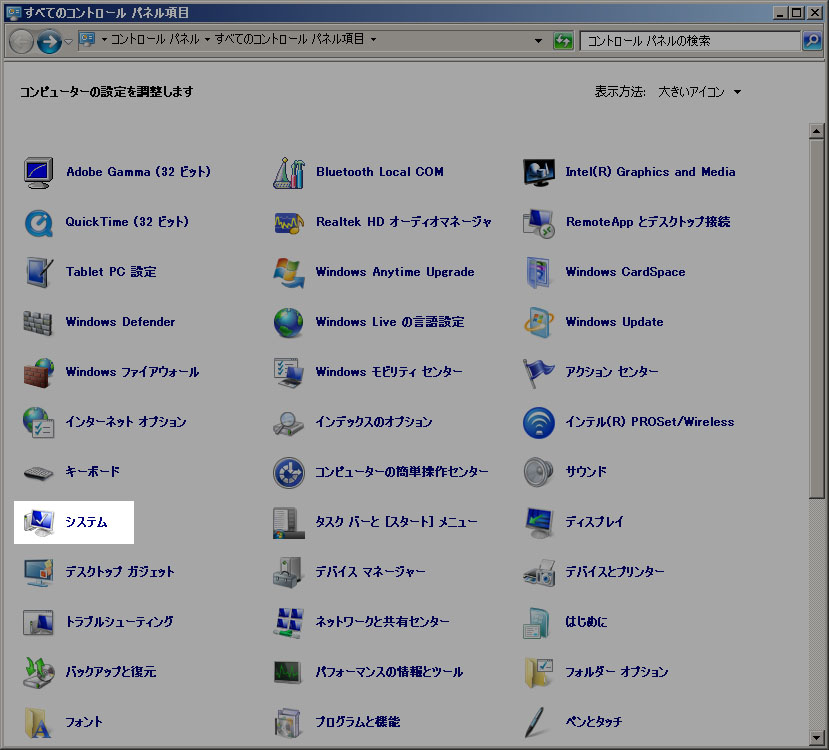Open the デバイスとプリンター icon
The image size is (829, 750).
(x=539, y=572)
